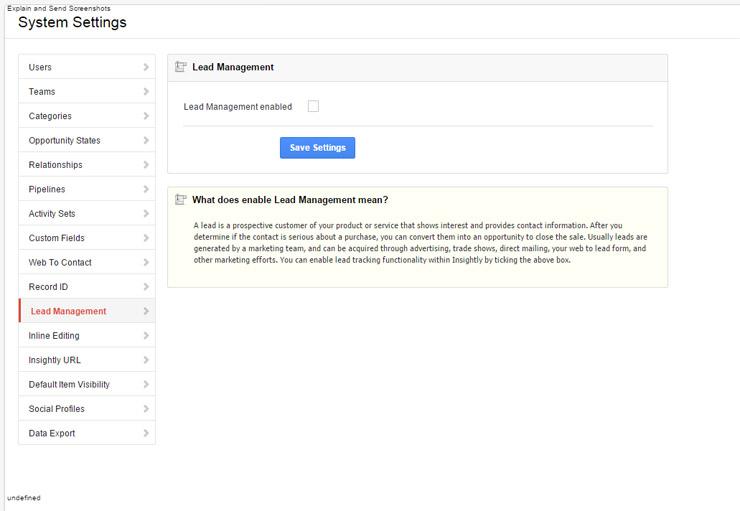740x511 pixels.
Task: Open the Inline Editing settings
Action: (x=54, y=336)
